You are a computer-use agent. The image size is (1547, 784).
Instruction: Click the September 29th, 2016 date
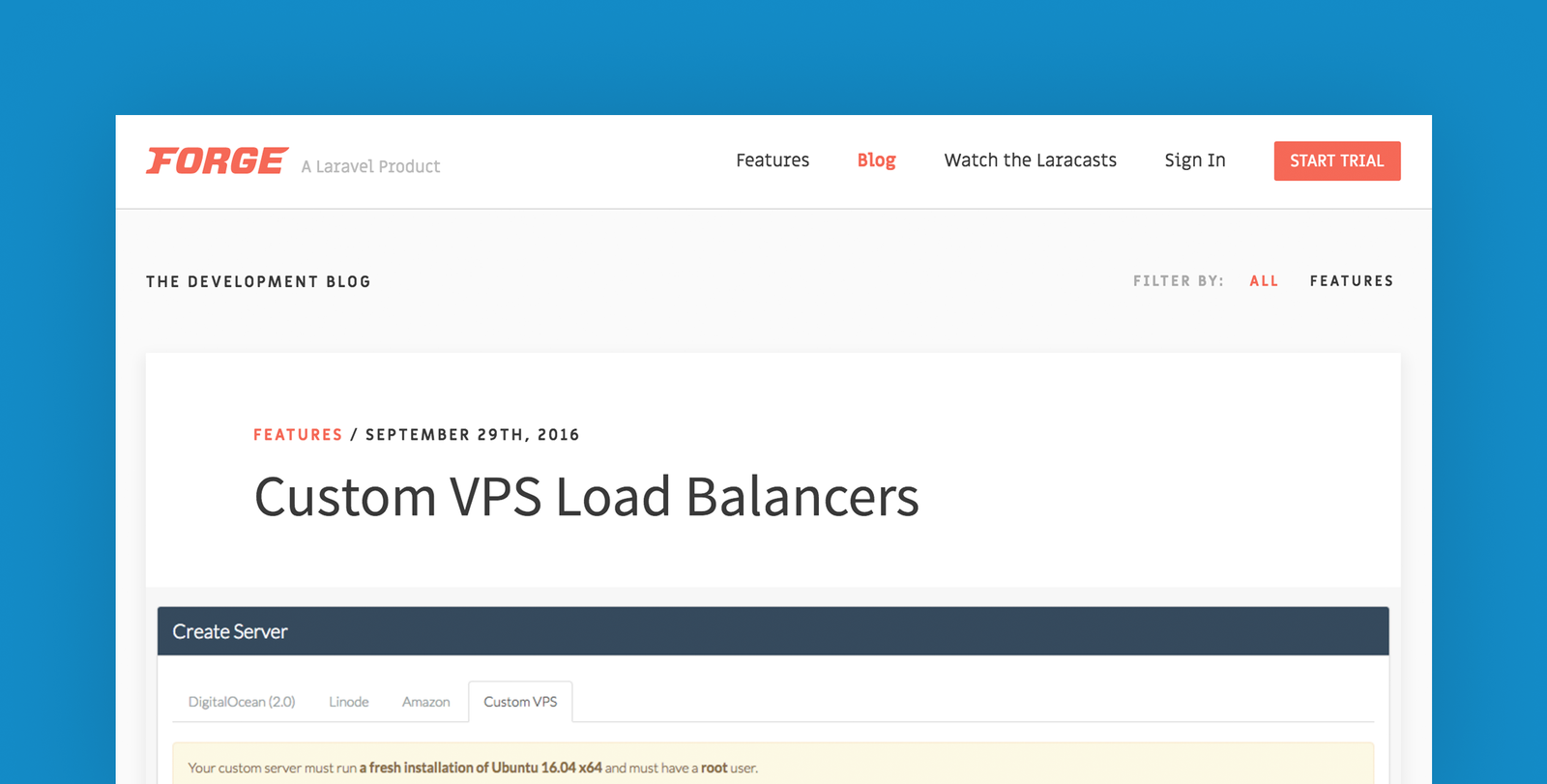473,435
